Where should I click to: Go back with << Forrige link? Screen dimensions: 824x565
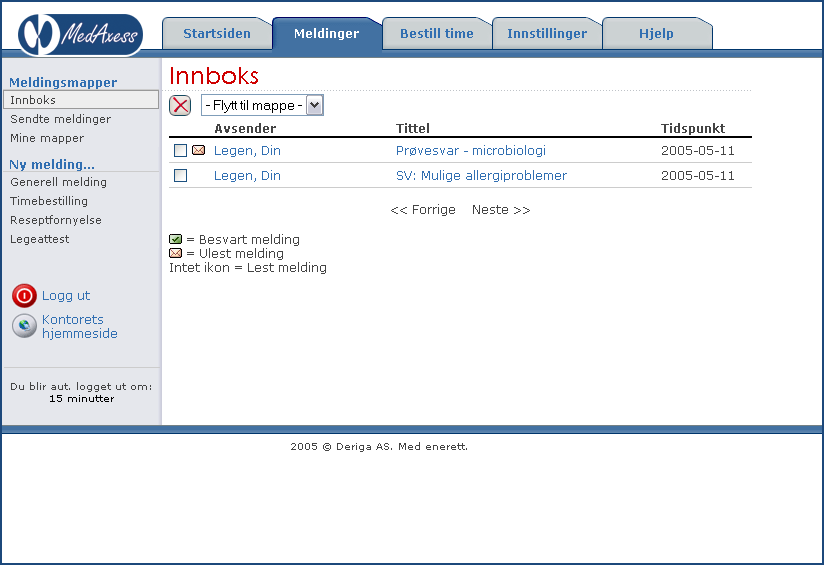click(x=423, y=210)
